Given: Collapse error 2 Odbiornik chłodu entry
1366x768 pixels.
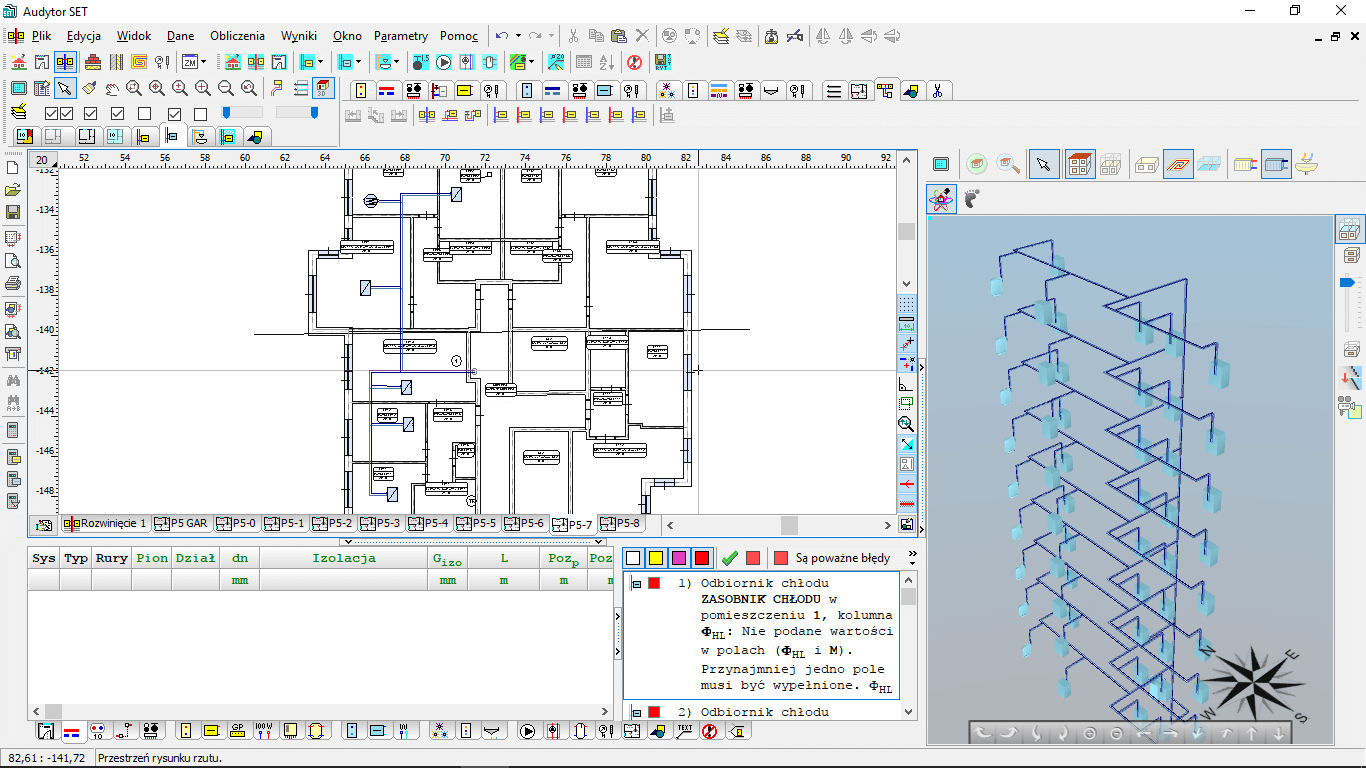Looking at the screenshot, I should pyautogui.click(x=635, y=712).
